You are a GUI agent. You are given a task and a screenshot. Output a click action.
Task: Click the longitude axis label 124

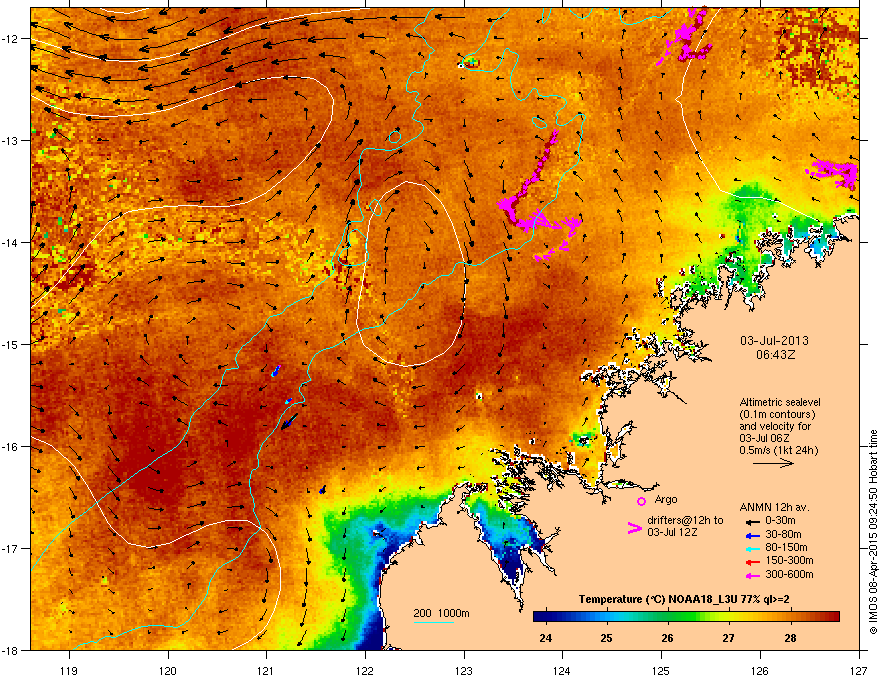click(562, 670)
